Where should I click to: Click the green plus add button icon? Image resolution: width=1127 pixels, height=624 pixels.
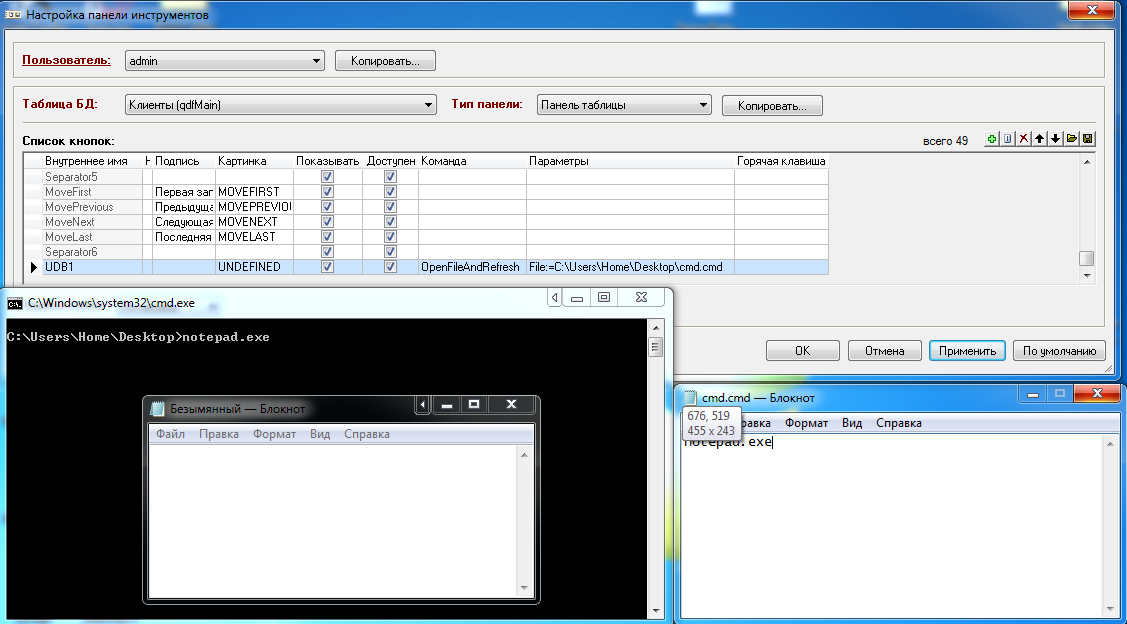click(x=991, y=139)
